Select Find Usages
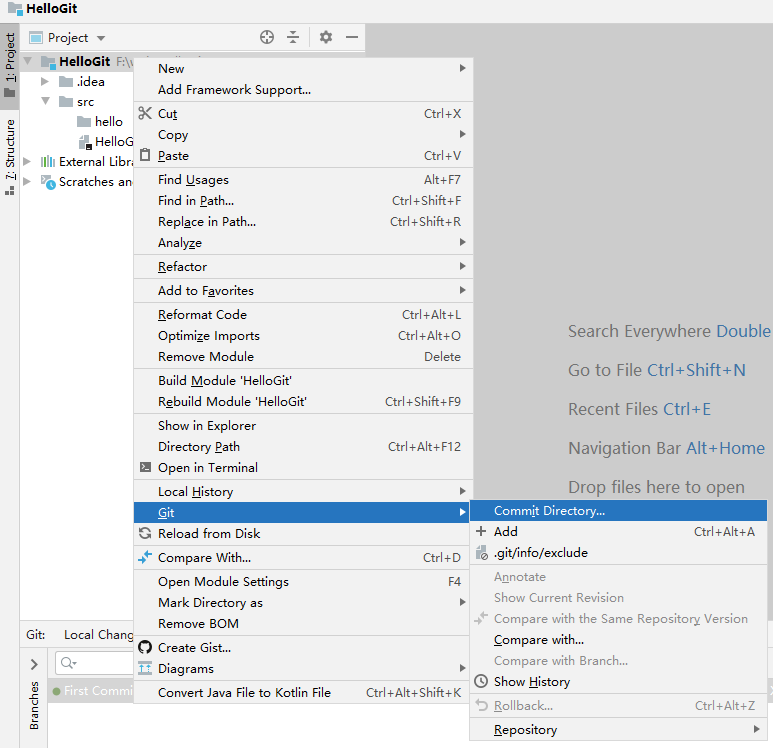The height and width of the screenshot is (748, 773). (303, 179)
